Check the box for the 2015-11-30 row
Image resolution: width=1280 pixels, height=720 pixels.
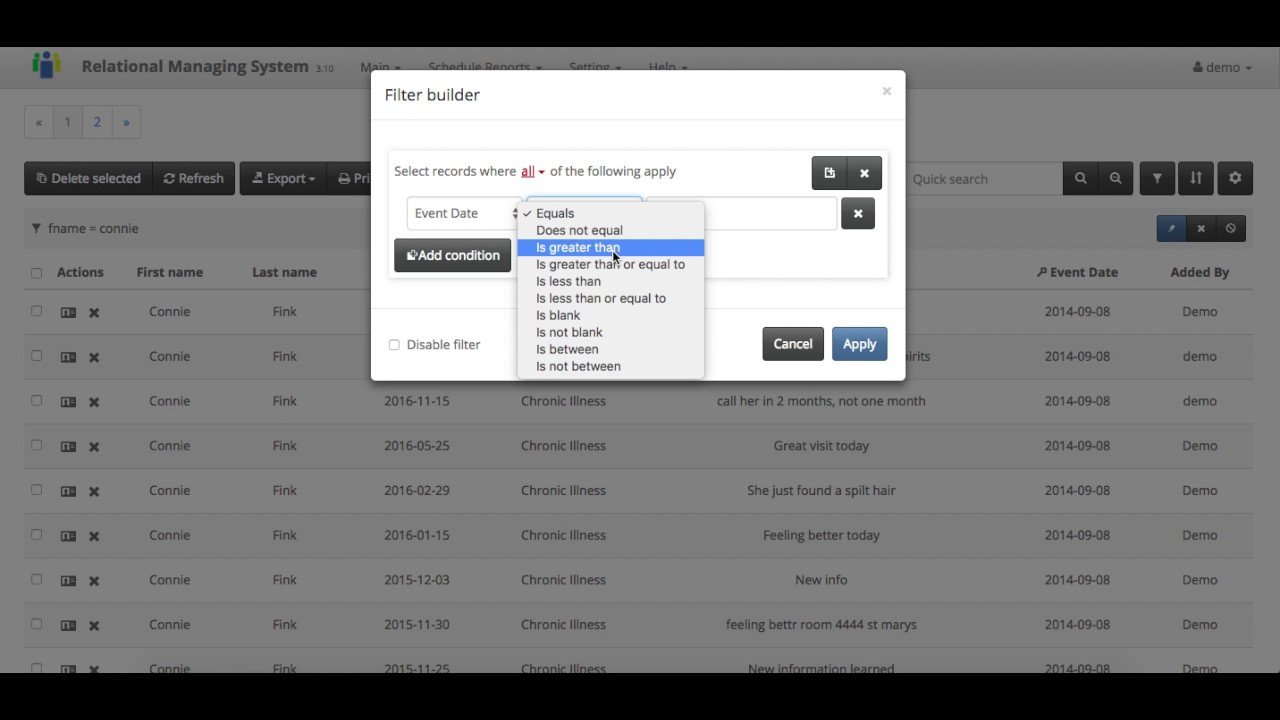coord(37,623)
